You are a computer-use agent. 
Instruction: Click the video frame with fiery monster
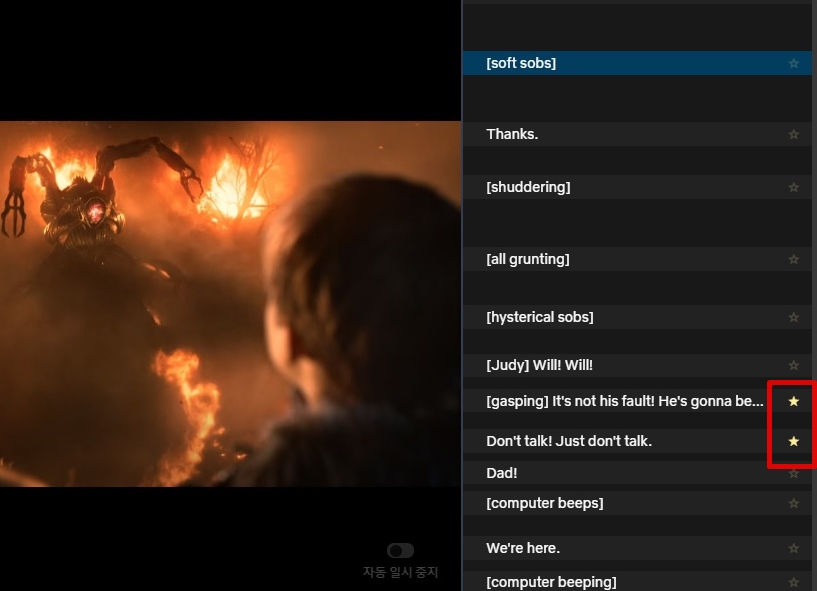coord(230,304)
